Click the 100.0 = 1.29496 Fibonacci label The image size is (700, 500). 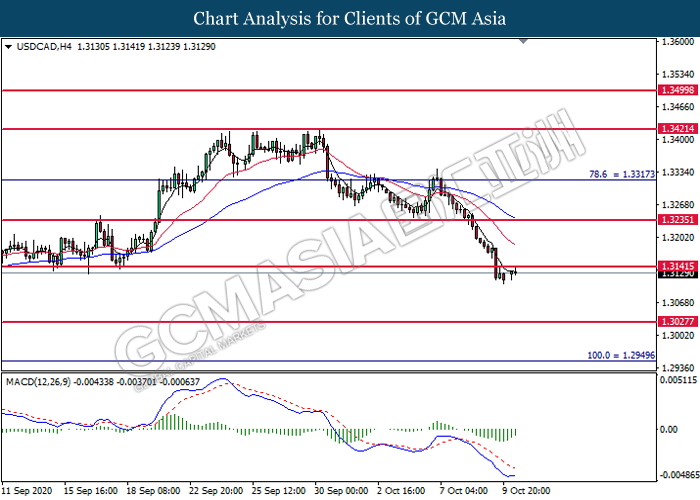(621, 355)
